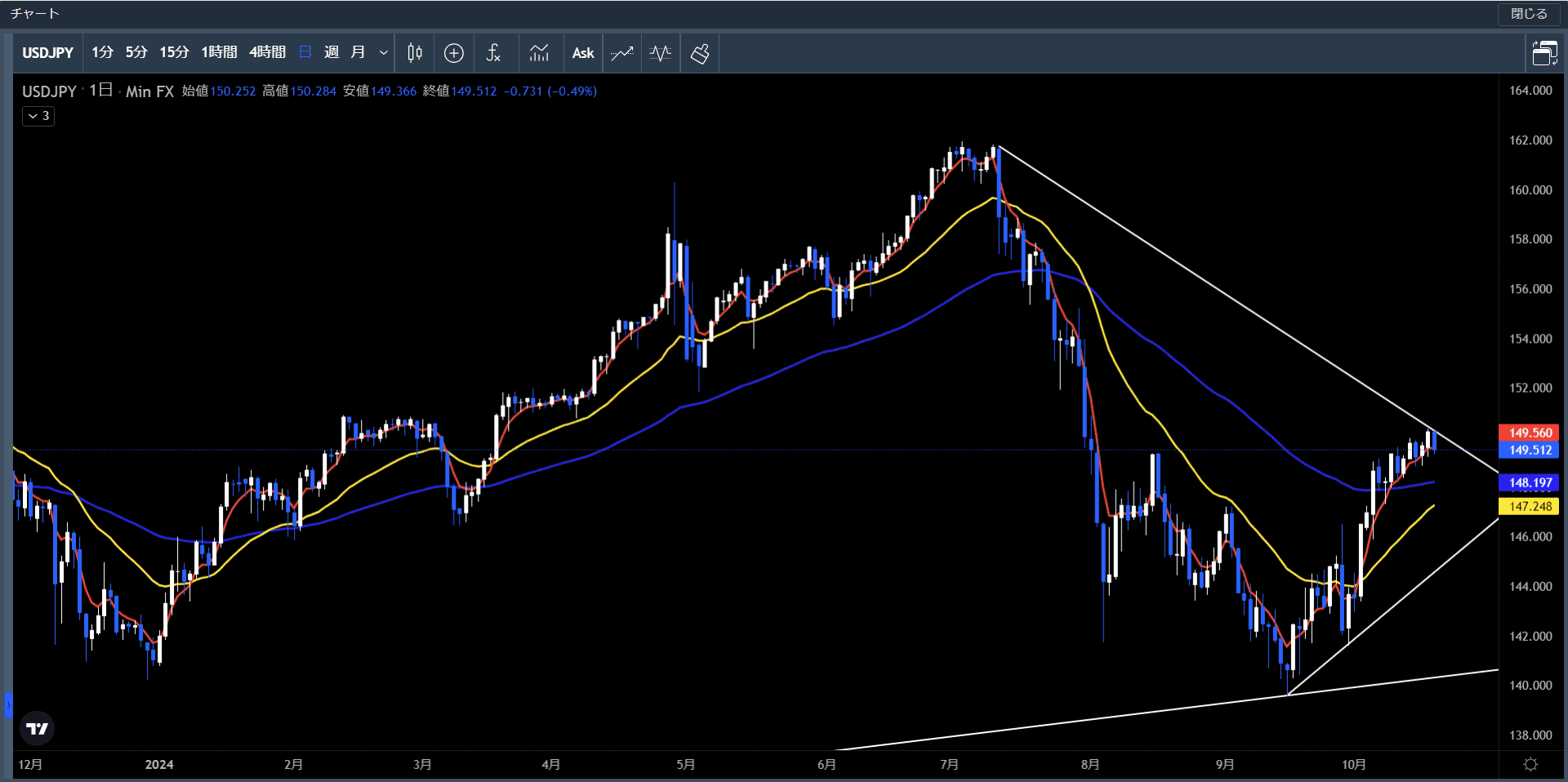
Task: Click the 12月 date axis label
Action: tap(30, 765)
